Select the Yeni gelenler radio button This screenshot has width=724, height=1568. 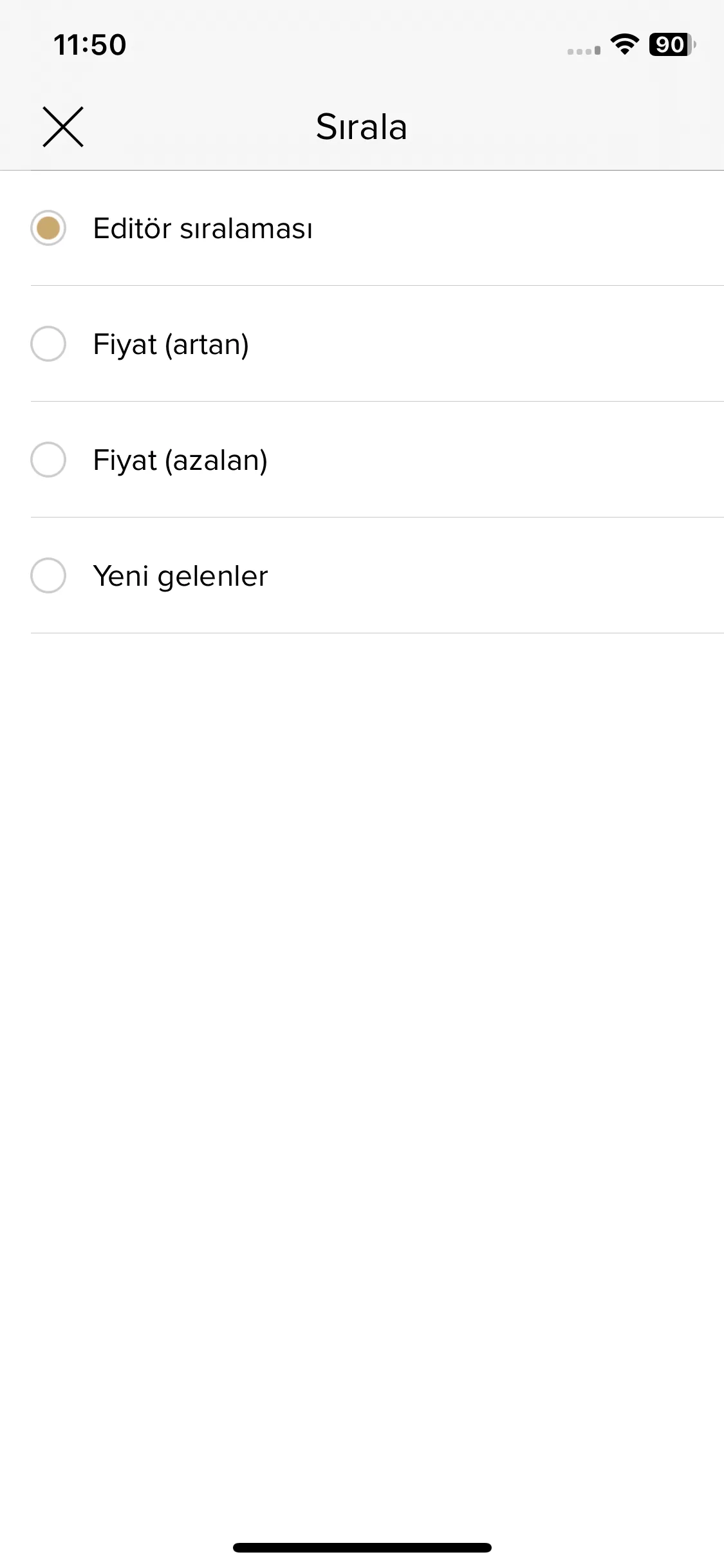click(x=48, y=575)
